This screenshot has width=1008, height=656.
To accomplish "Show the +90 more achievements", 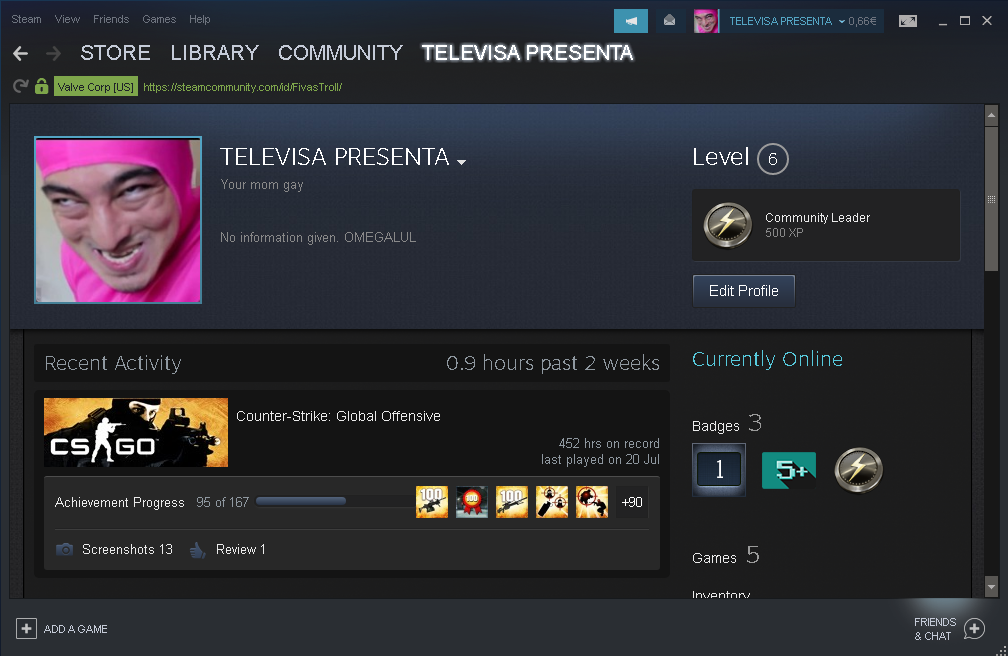I will pos(632,502).
